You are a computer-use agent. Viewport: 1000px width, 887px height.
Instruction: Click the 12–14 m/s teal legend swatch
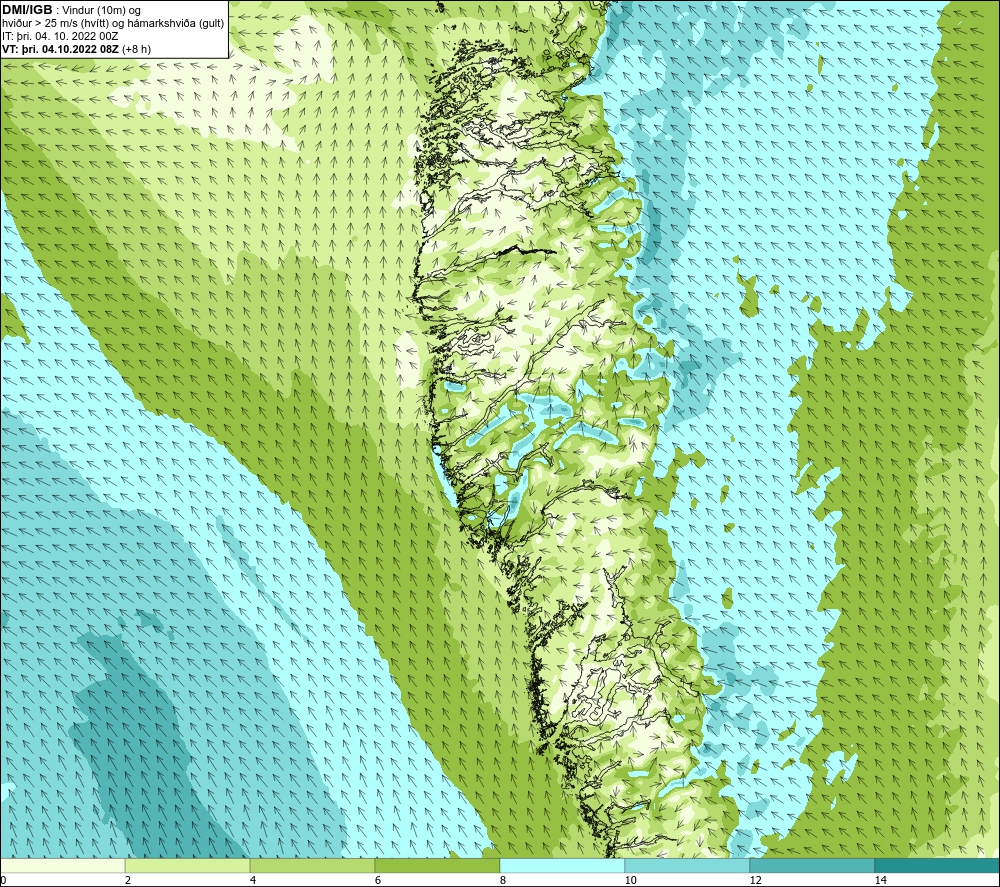click(x=812, y=865)
